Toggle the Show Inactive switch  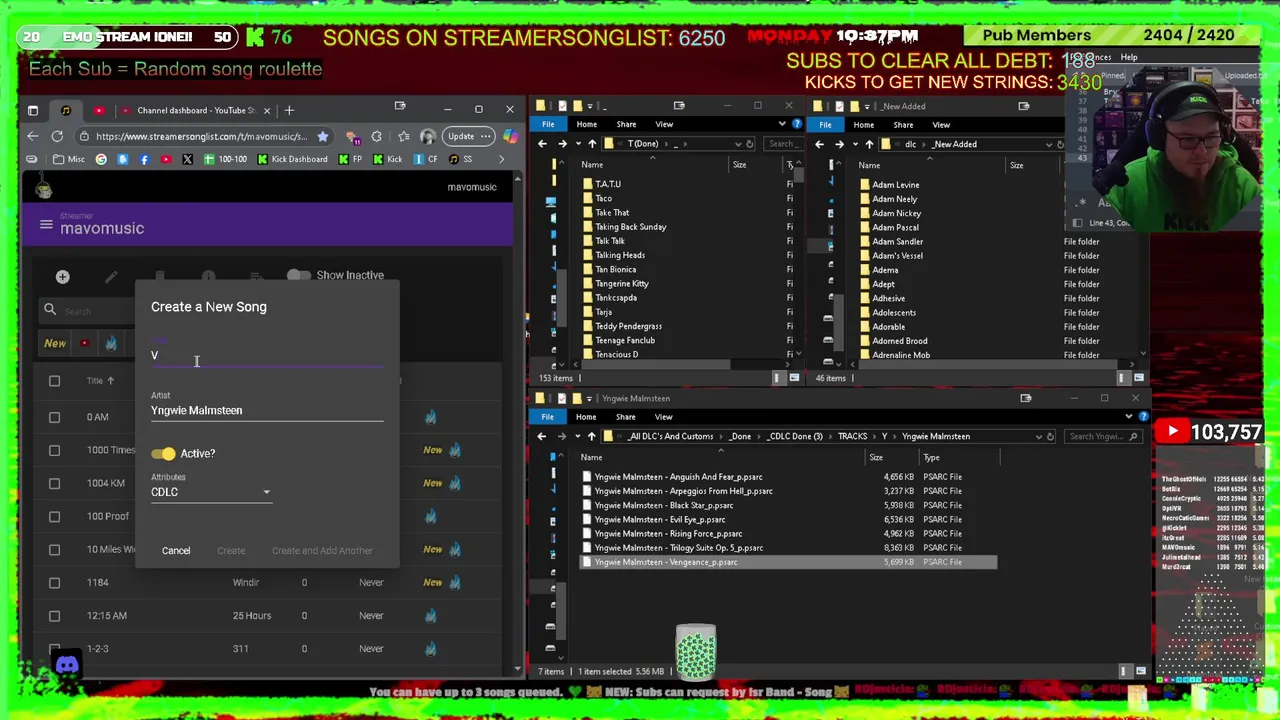tap(298, 275)
